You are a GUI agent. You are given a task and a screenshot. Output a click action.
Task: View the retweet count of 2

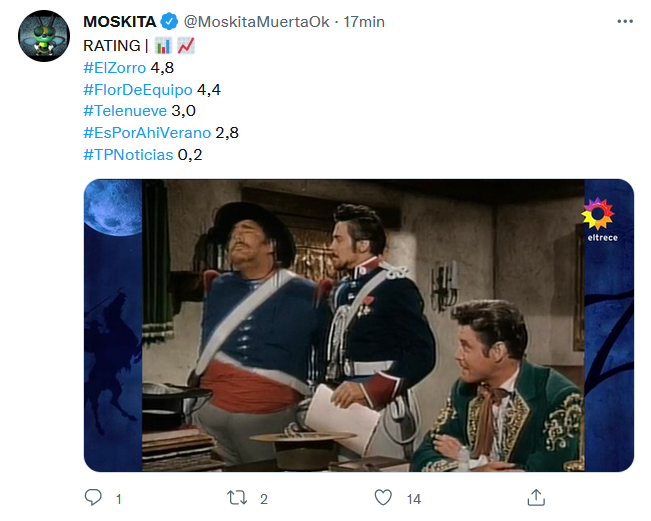click(x=264, y=499)
